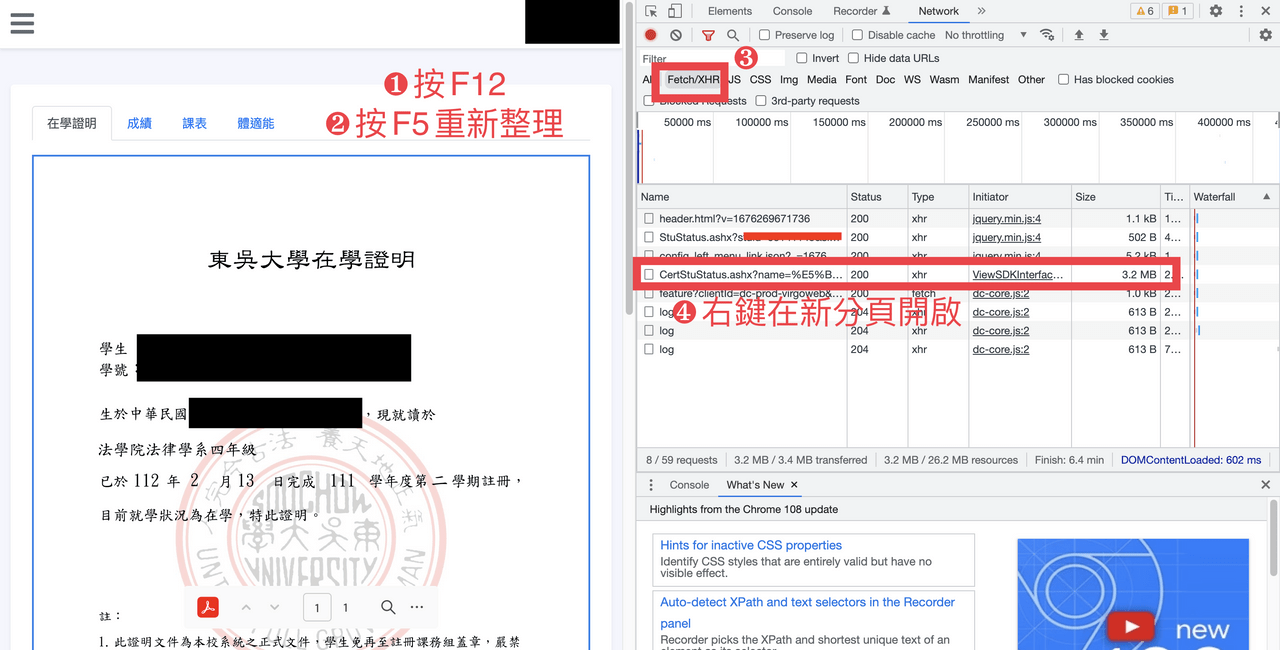Open DevTools main settings gear
Screen dimensions: 1280x650
tap(1216, 11)
